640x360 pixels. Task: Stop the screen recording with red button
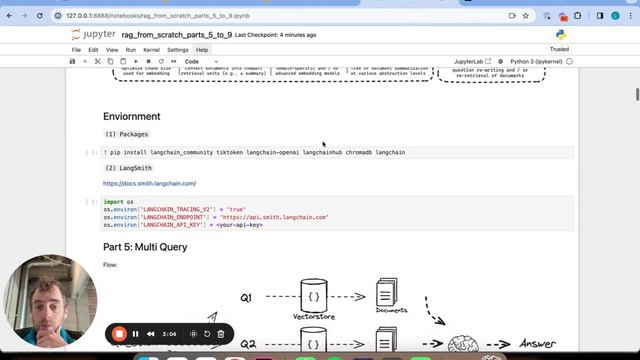pyautogui.click(x=119, y=334)
